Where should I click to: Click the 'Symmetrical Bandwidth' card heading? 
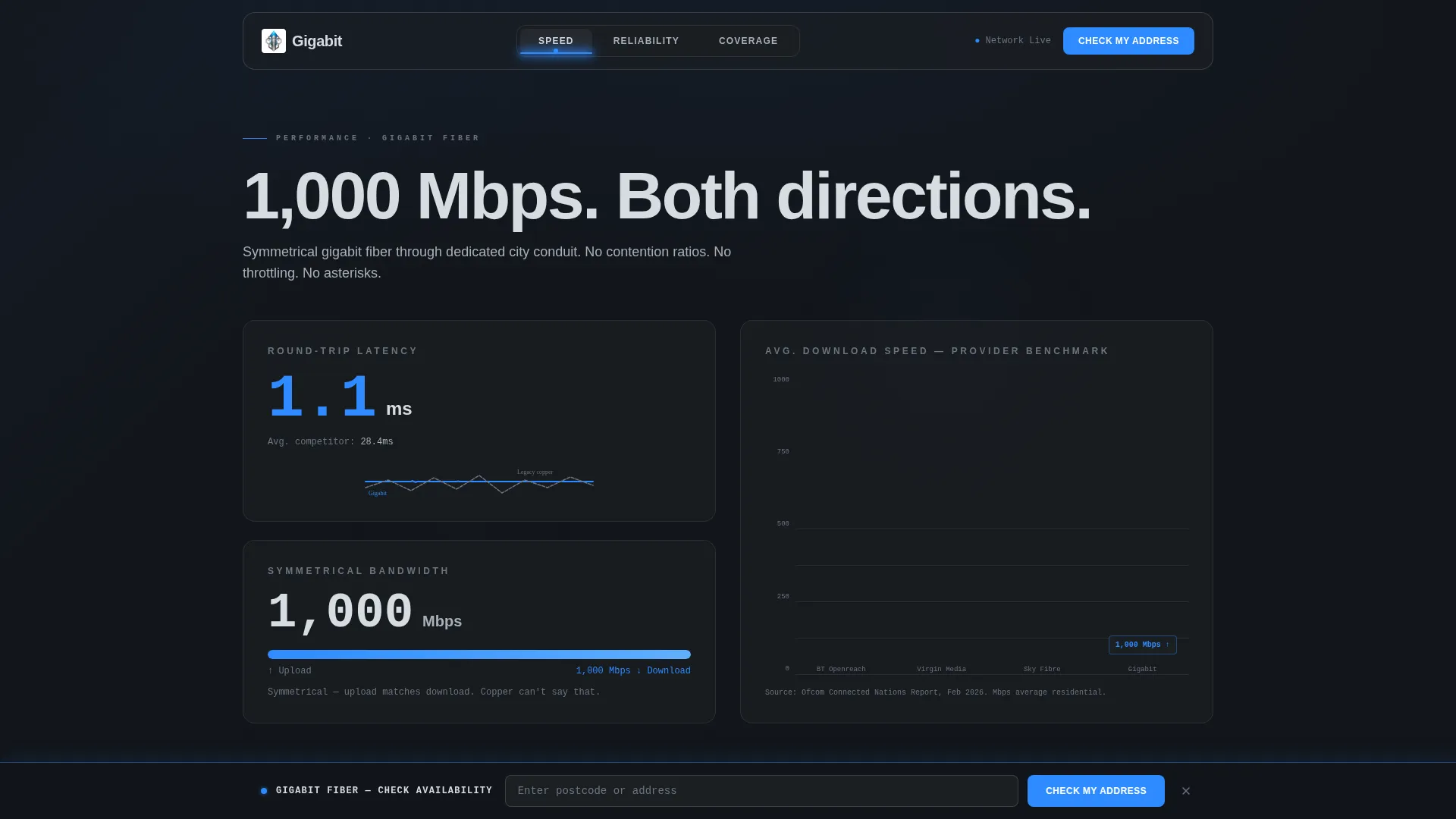click(x=359, y=571)
